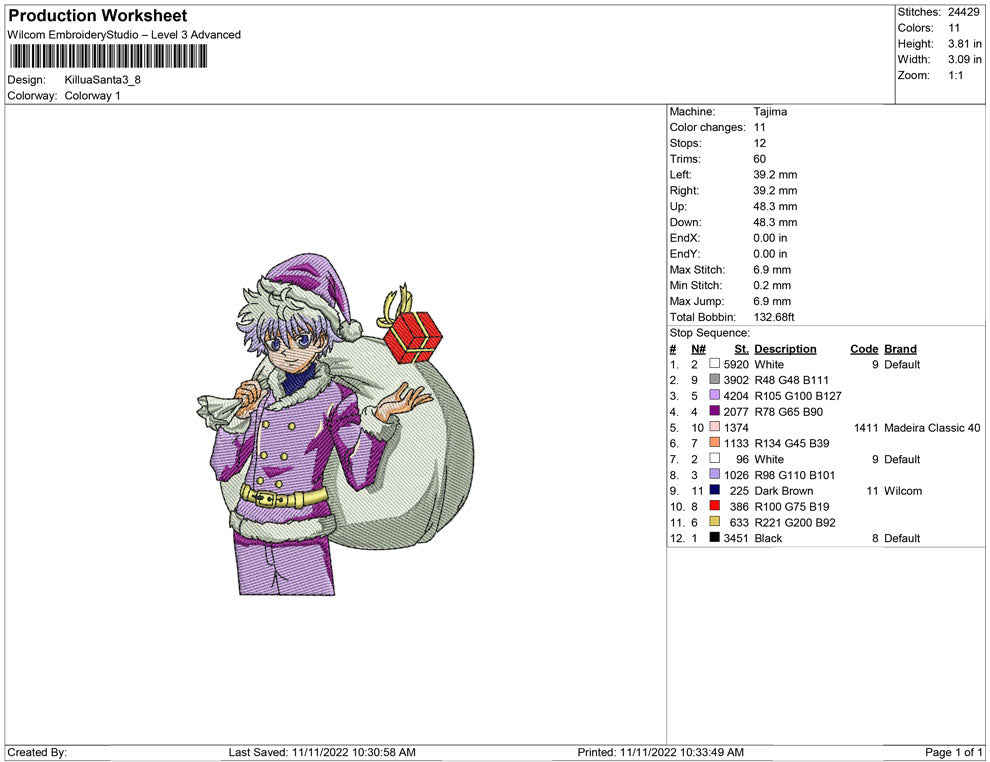Click the gray swatch for R48 G48 B111
This screenshot has width=990, height=762.
714,379
